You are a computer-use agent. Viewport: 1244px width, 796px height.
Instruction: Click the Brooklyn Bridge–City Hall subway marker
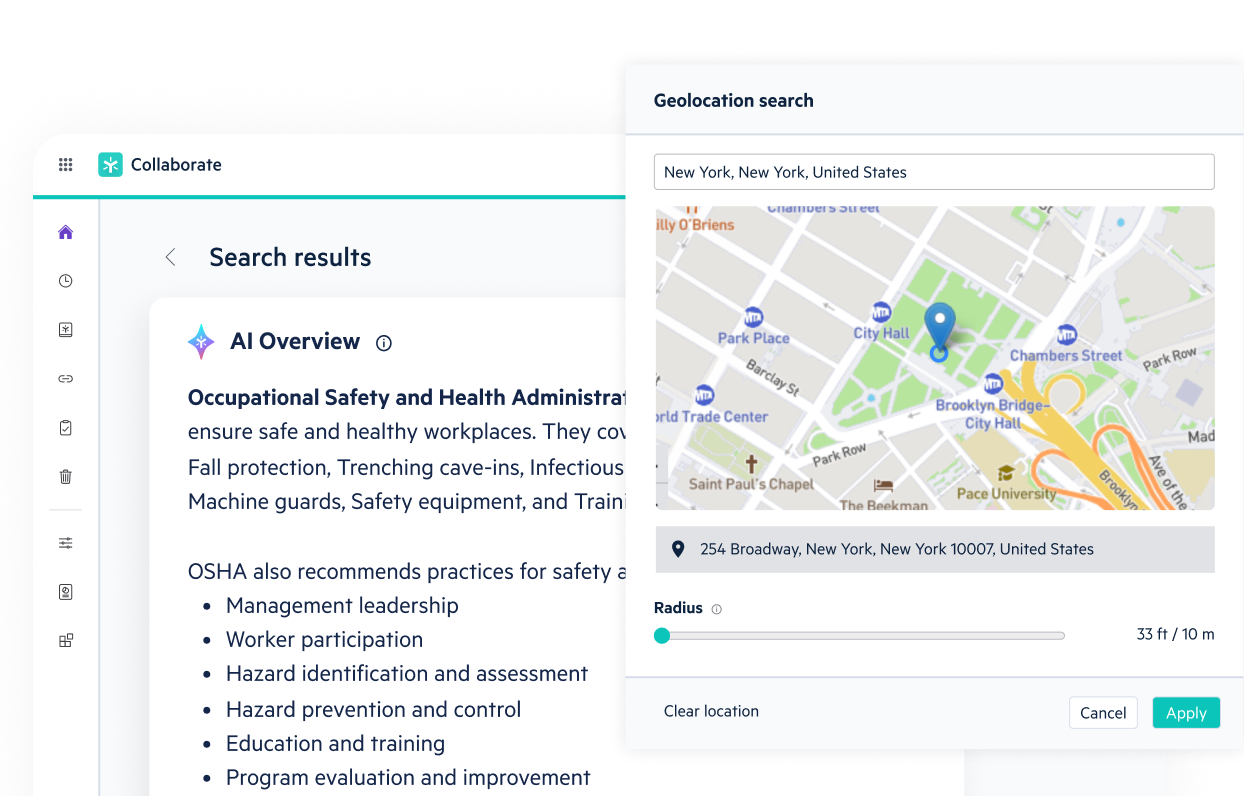coord(993,383)
